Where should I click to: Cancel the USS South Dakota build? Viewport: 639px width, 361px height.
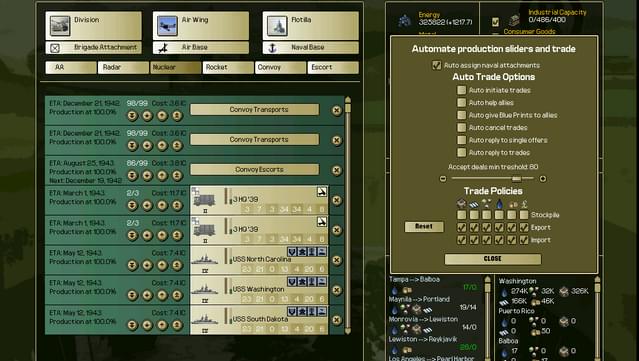pyautogui.click(x=337, y=320)
